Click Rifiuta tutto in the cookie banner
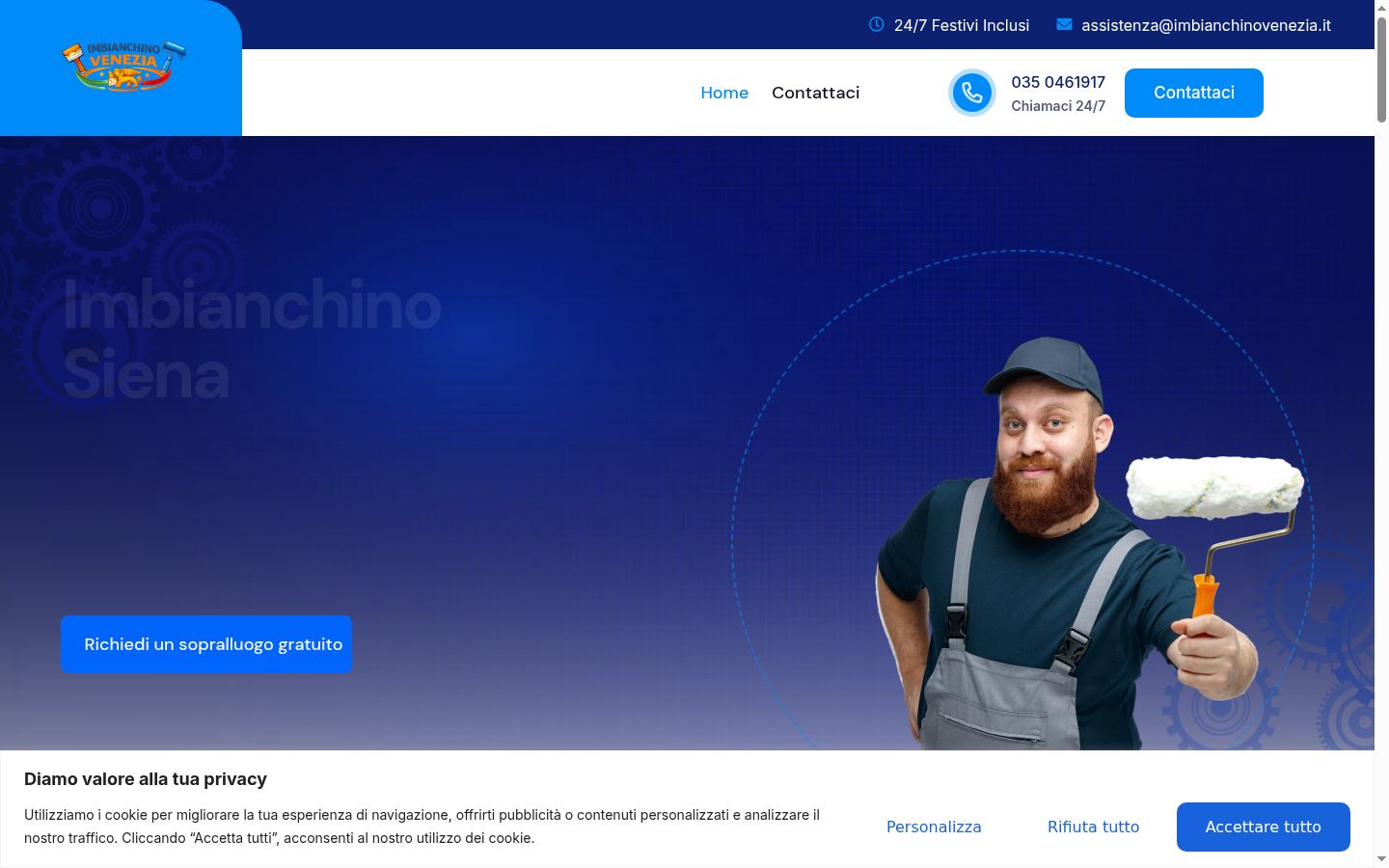Image resolution: width=1389 pixels, height=868 pixels. (1093, 827)
